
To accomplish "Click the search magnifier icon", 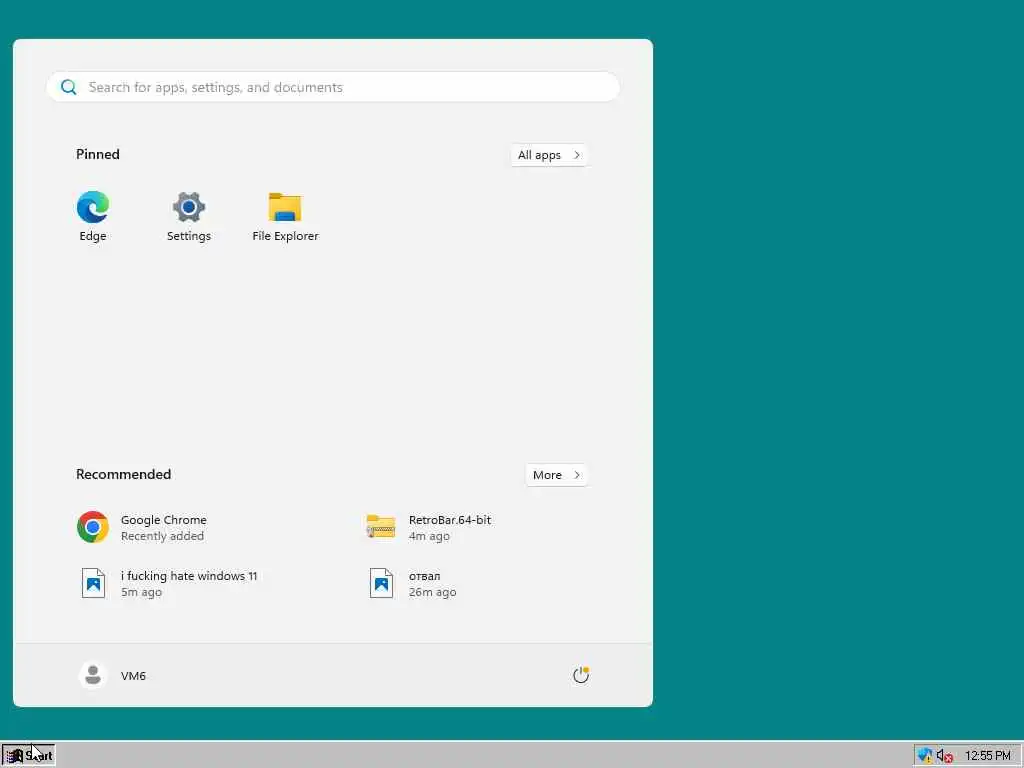I will (x=69, y=87).
